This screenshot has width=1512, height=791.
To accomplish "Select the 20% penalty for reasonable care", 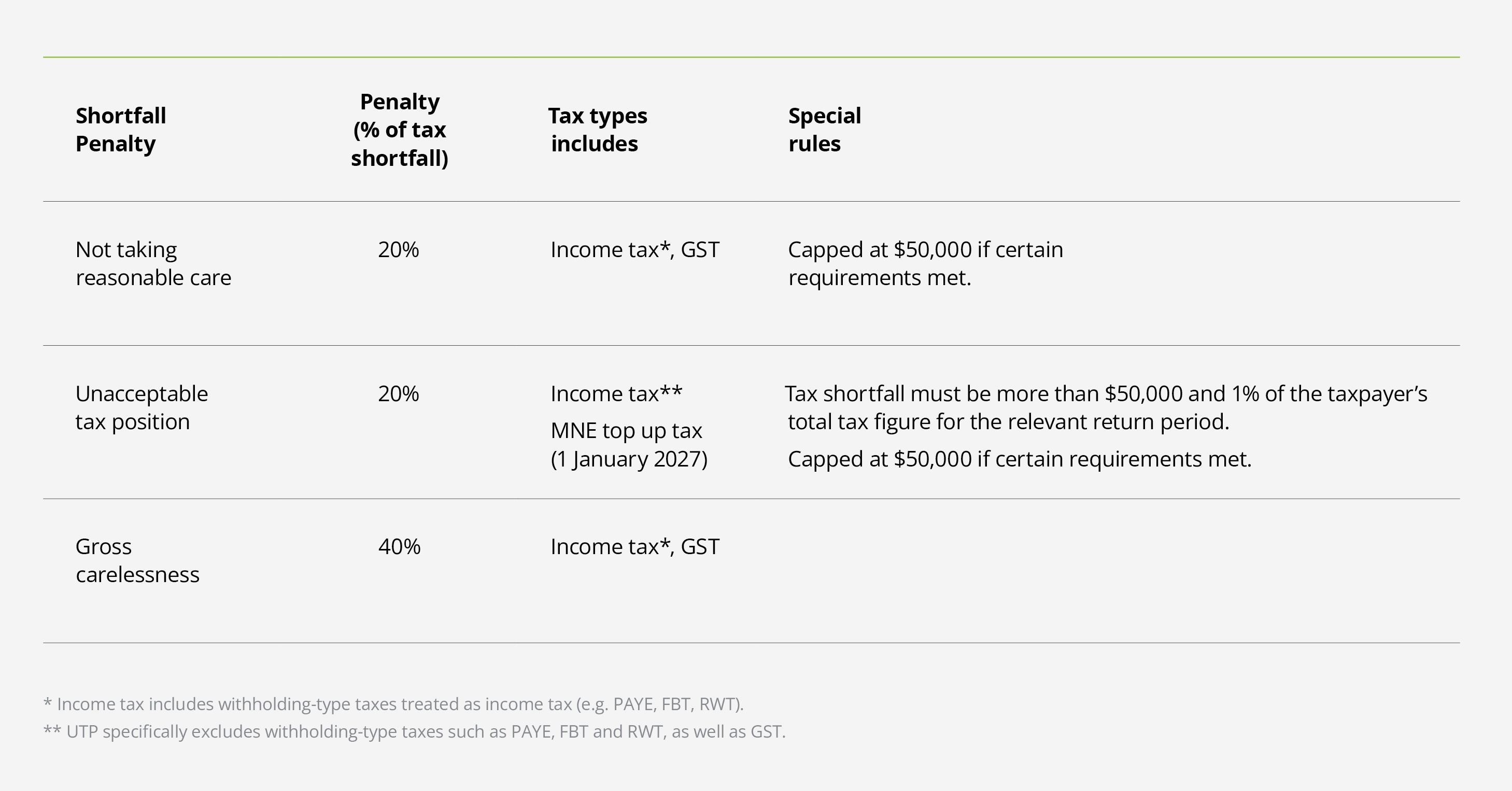I will tap(399, 250).
